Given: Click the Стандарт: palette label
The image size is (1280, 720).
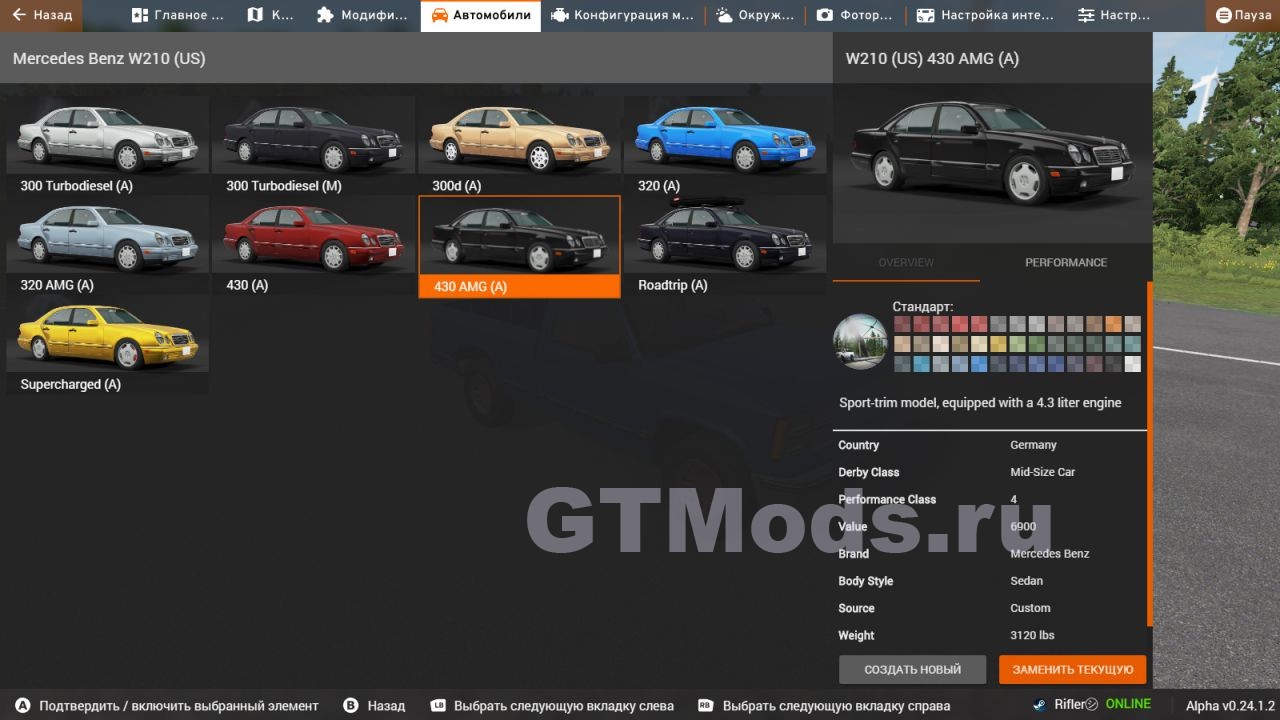Looking at the screenshot, I should click(x=923, y=307).
